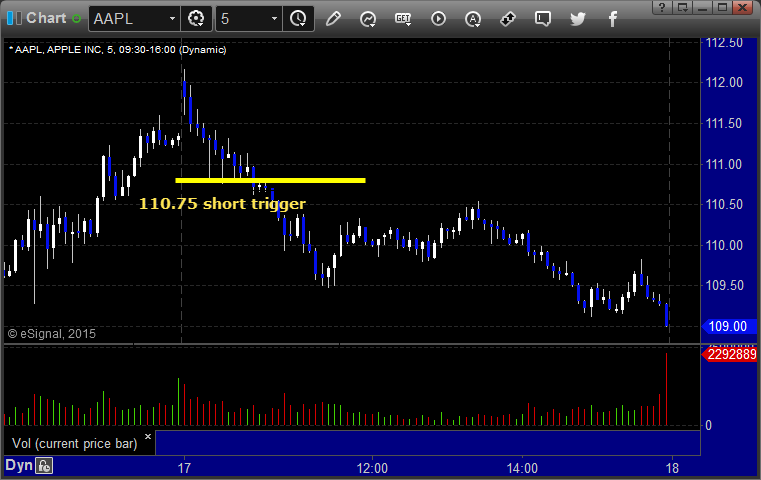Viewport: 761px width, 480px height.
Task: Share chart via Twitter icon
Action: point(578,19)
